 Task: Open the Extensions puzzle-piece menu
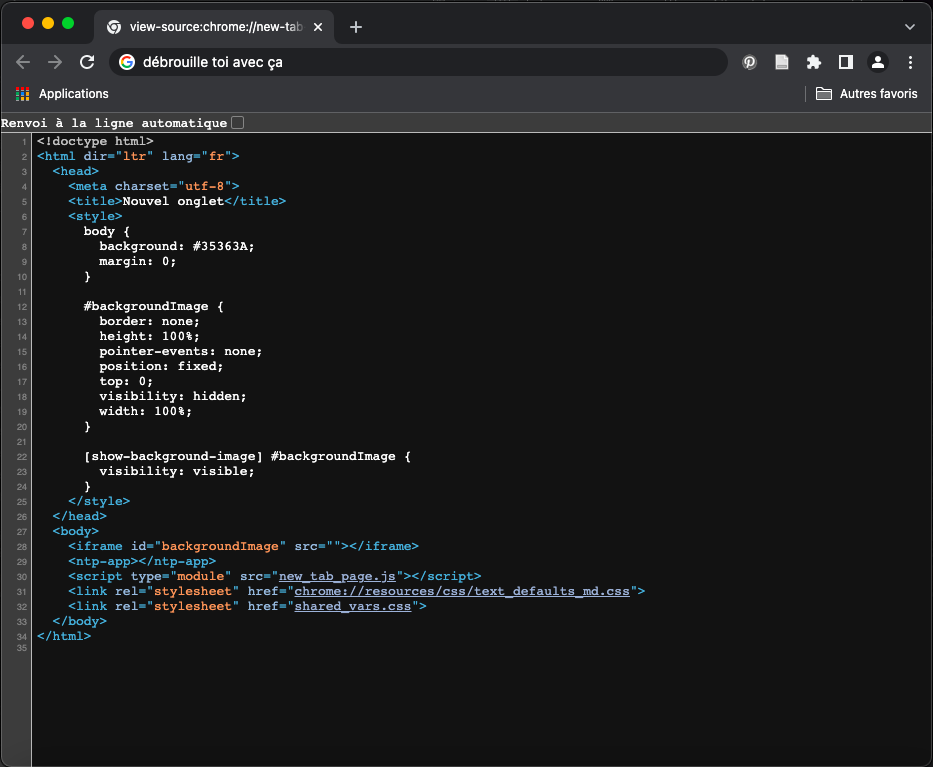pyautogui.click(x=814, y=62)
